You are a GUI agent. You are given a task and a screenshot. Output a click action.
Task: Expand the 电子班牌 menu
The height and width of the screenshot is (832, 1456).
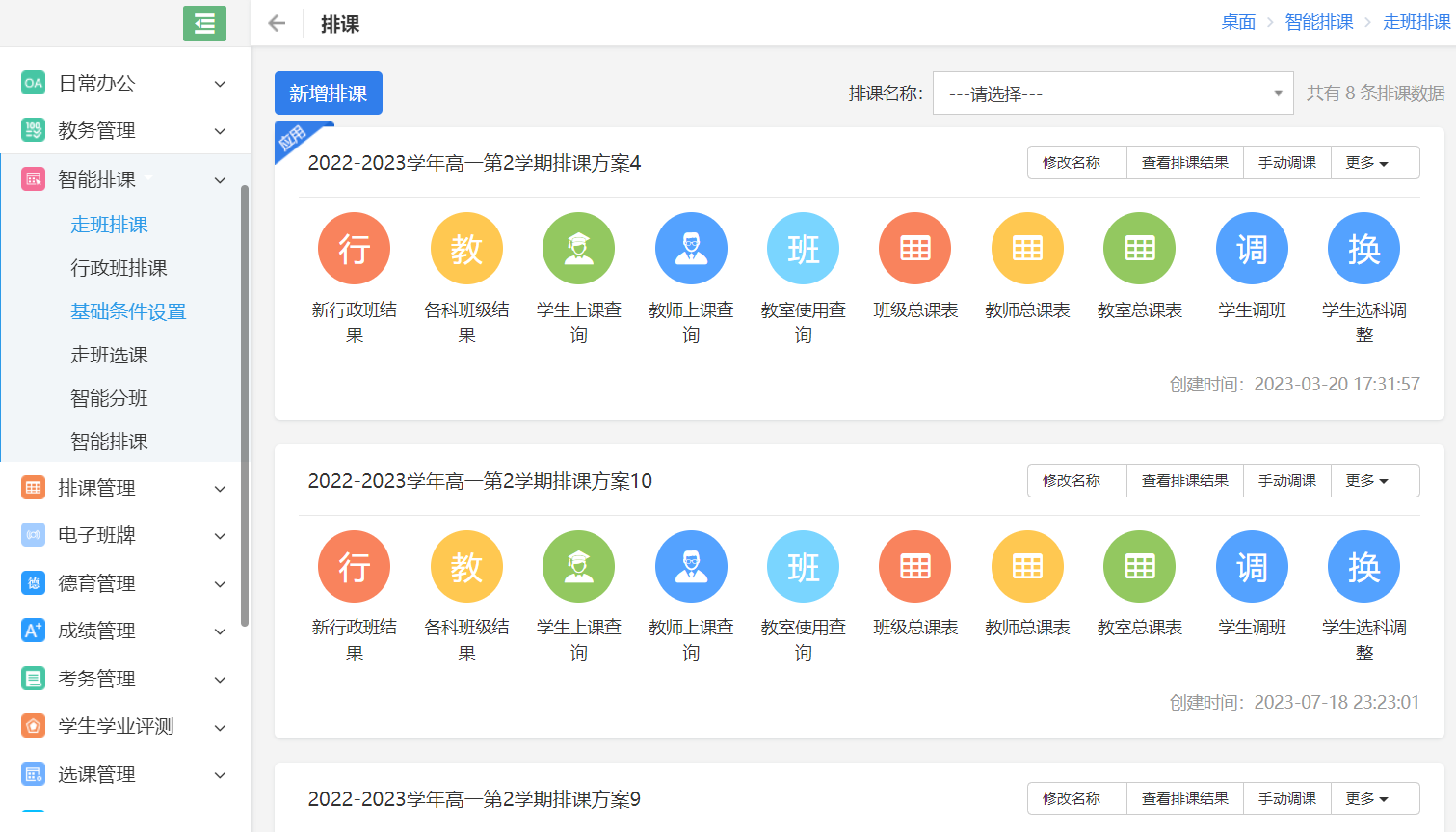click(220, 536)
